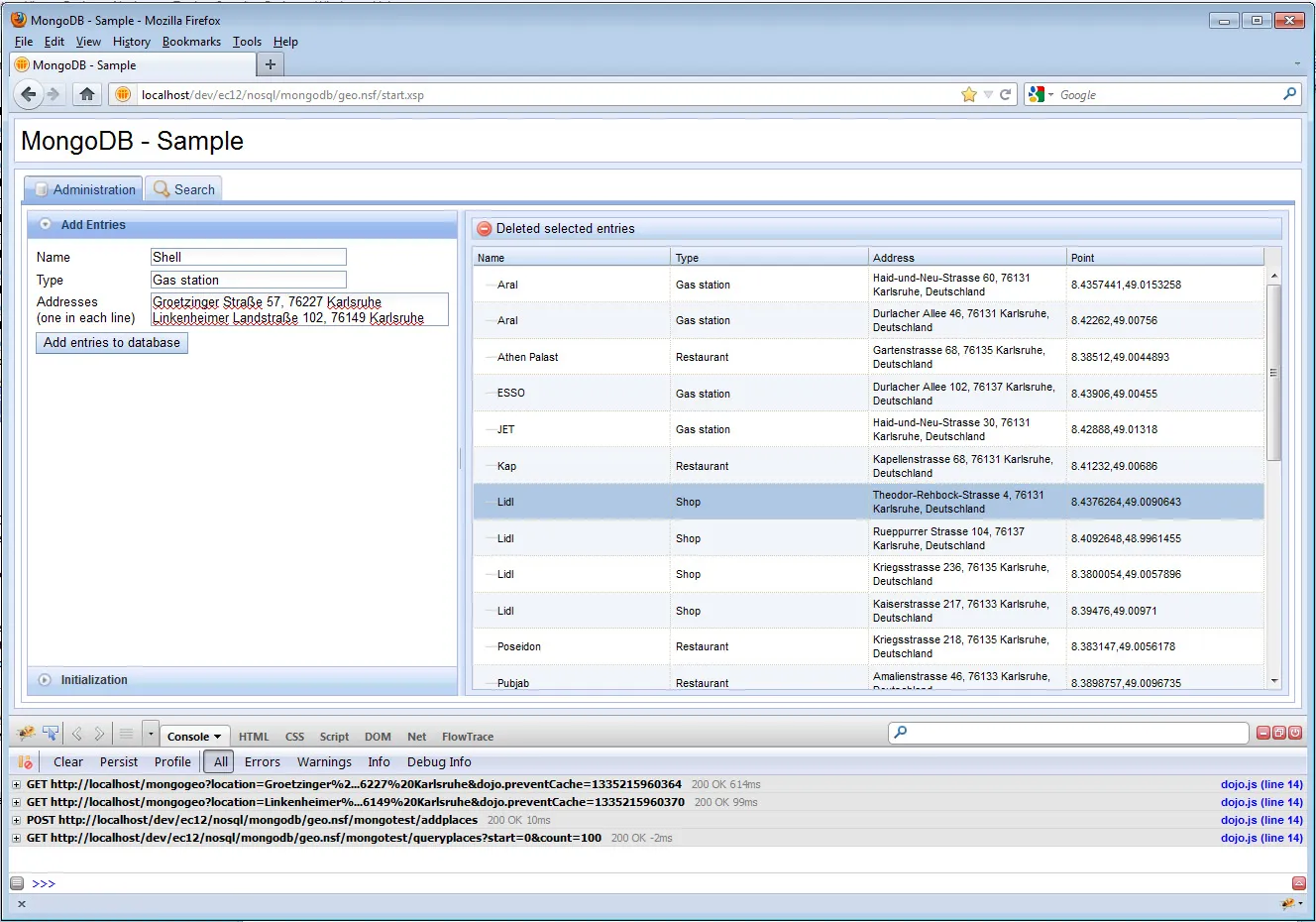
Task: Switch to the Search tab
Action: coord(184,189)
